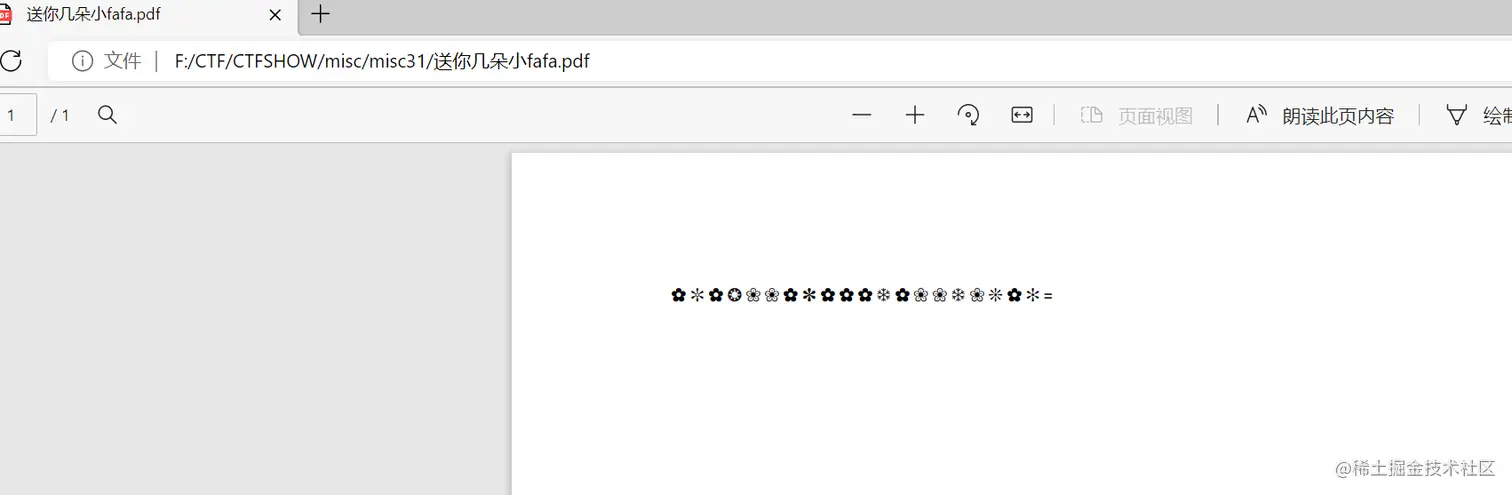Screen dimensions: 1512x495
Task: Click the 文件 label in address bar
Action: tap(123, 62)
